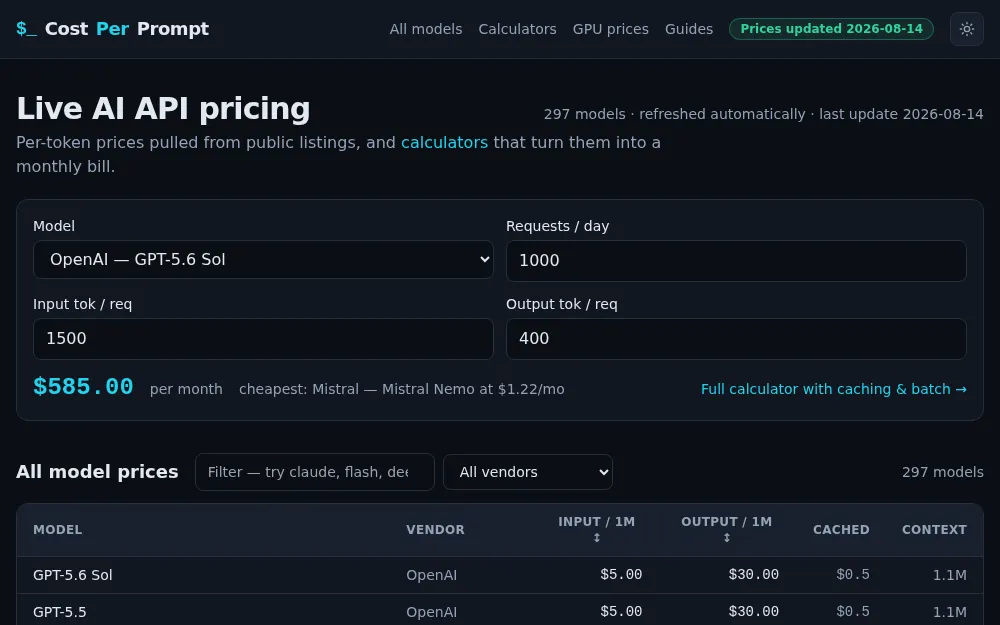Click the Cost Per Prompt logo
This screenshot has width=1000, height=625.
click(112, 29)
